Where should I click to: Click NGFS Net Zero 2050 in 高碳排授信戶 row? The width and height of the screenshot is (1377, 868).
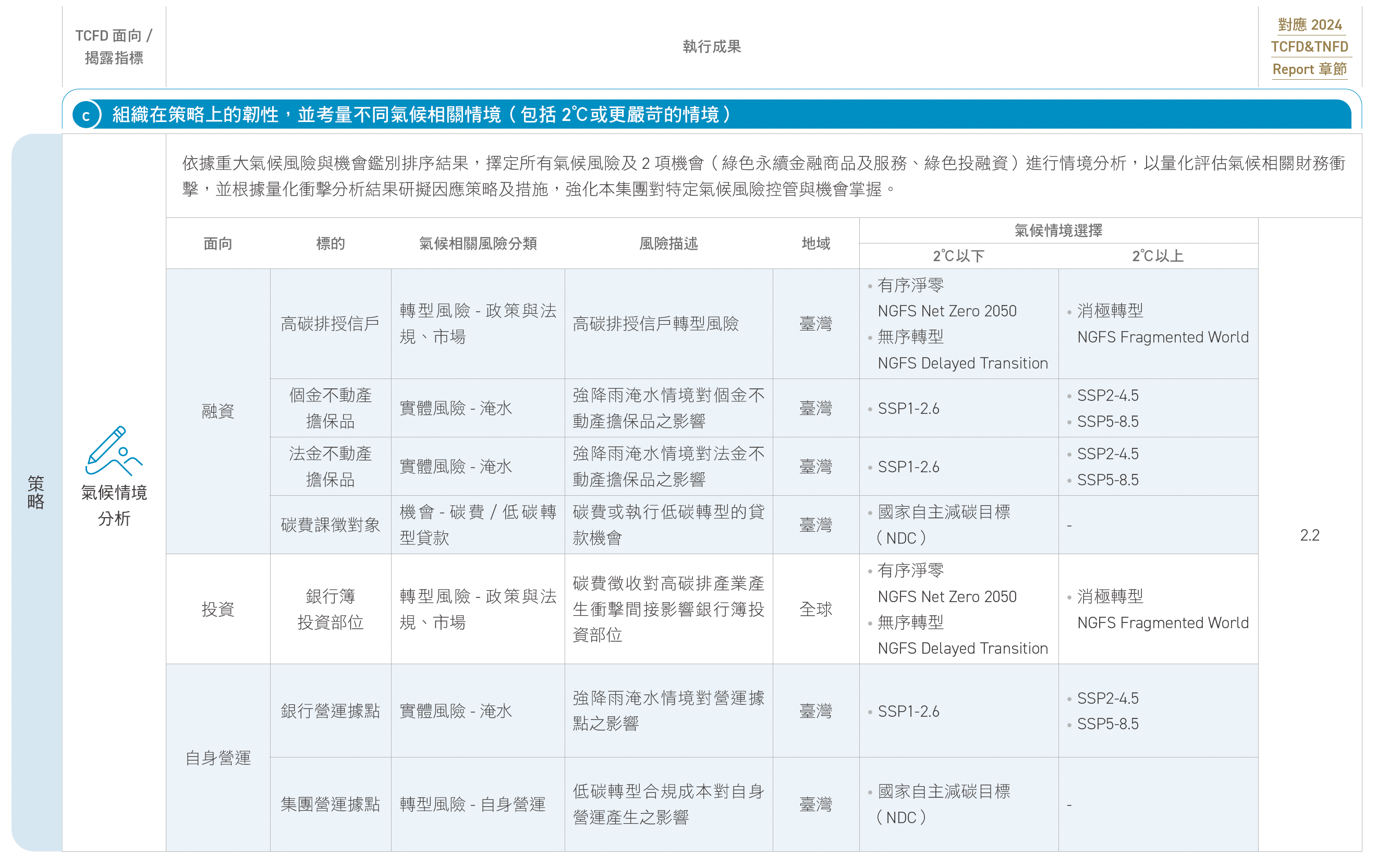(x=947, y=311)
